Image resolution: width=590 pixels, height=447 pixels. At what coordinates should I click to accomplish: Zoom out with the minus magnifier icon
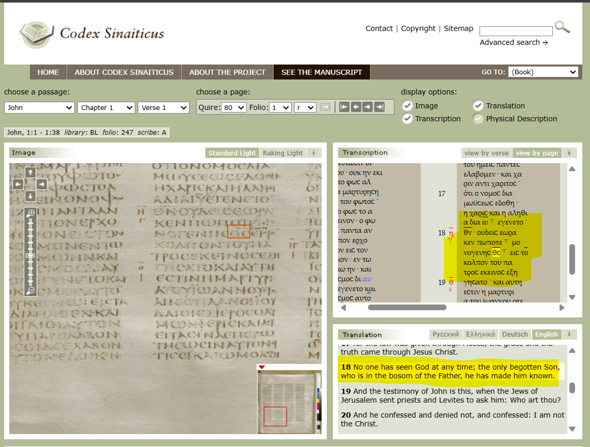[30, 290]
